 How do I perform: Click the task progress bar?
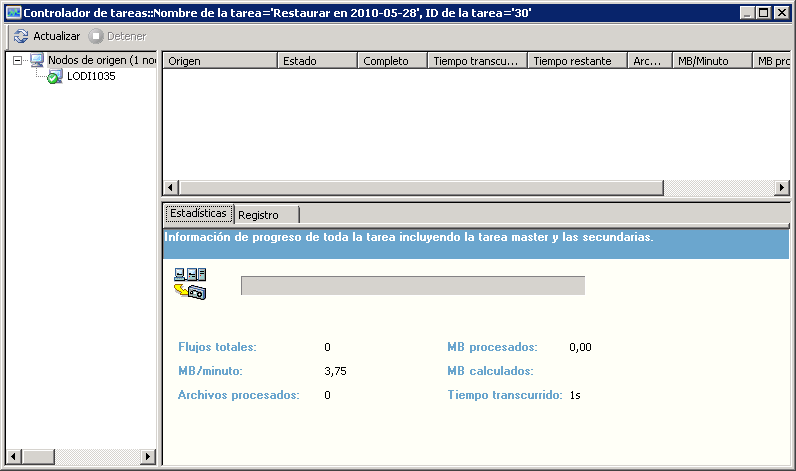pyautogui.click(x=413, y=286)
